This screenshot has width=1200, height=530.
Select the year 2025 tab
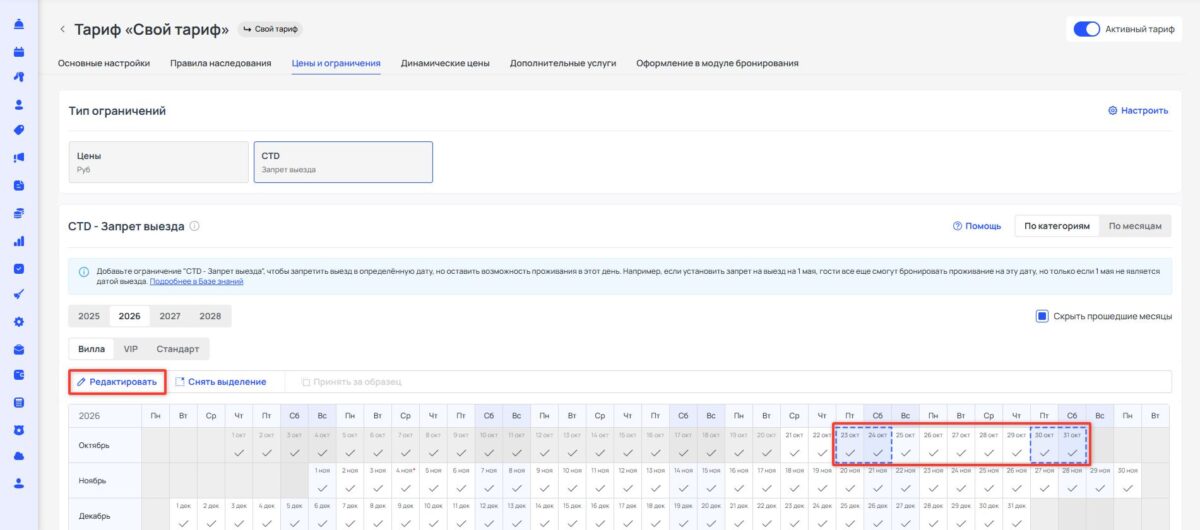click(x=89, y=316)
